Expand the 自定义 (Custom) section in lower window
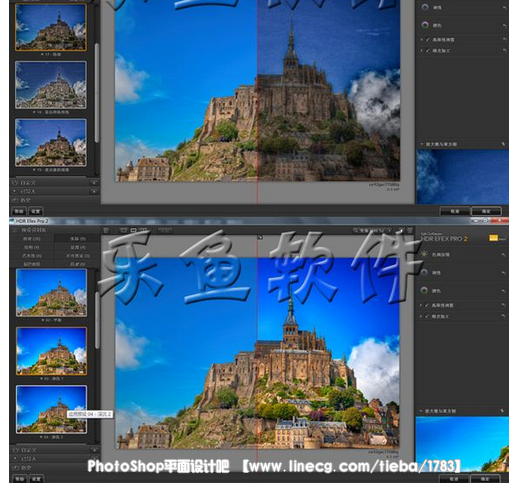 28,450
